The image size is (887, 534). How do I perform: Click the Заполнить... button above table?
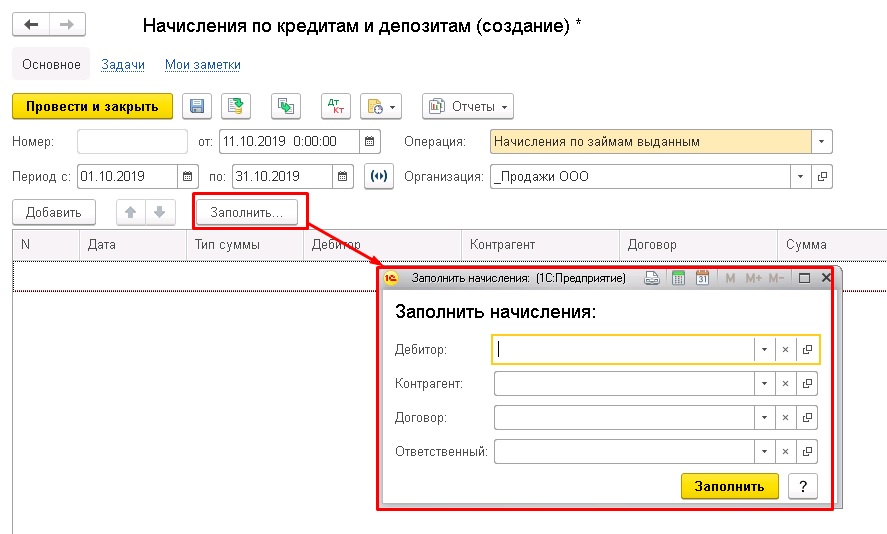(247, 212)
